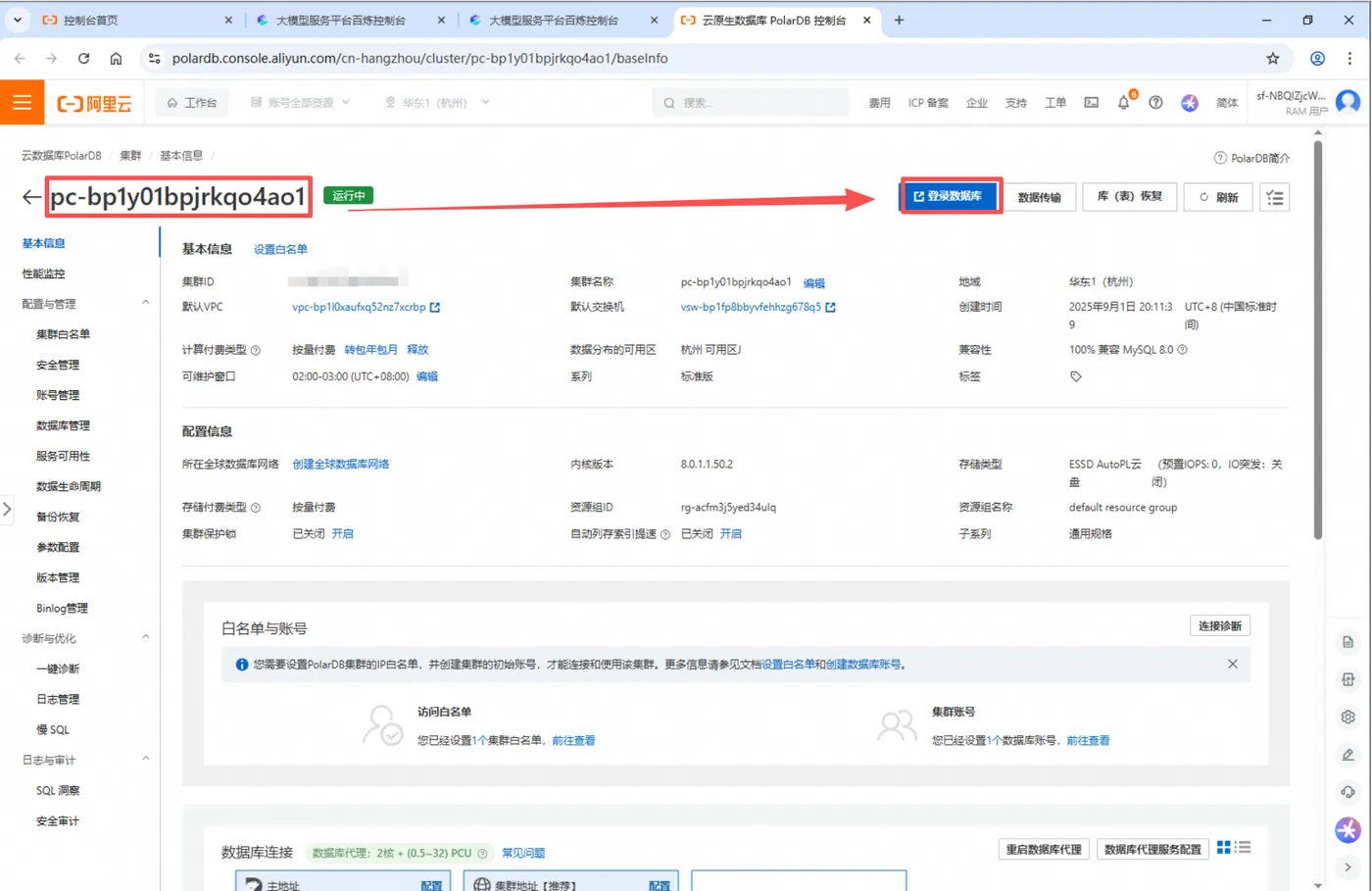The height and width of the screenshot is (891, 1372).
Task: Open the user avatar menu
Action: [1348, 102]
